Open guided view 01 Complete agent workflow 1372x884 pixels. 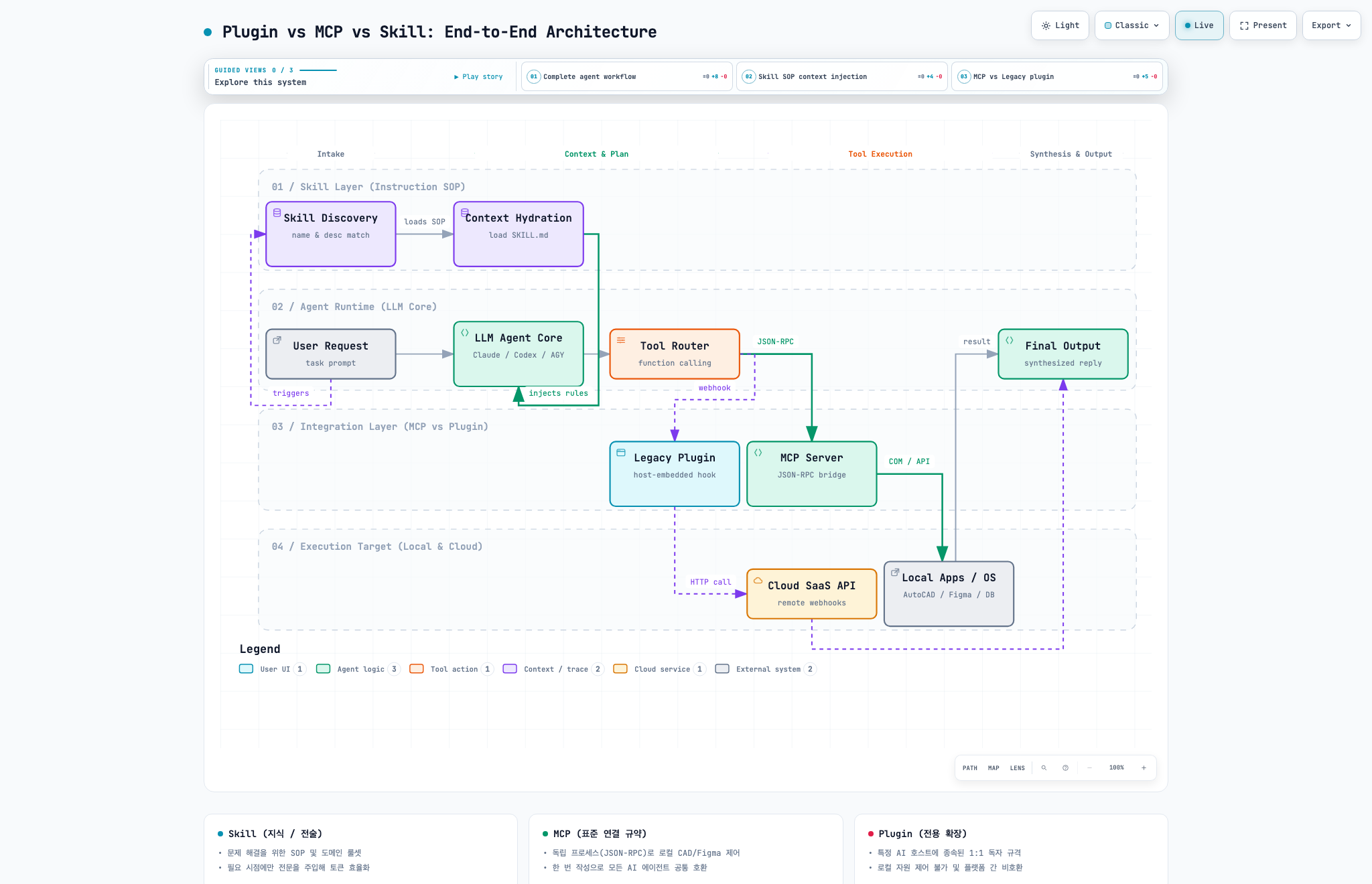point(627,76)
